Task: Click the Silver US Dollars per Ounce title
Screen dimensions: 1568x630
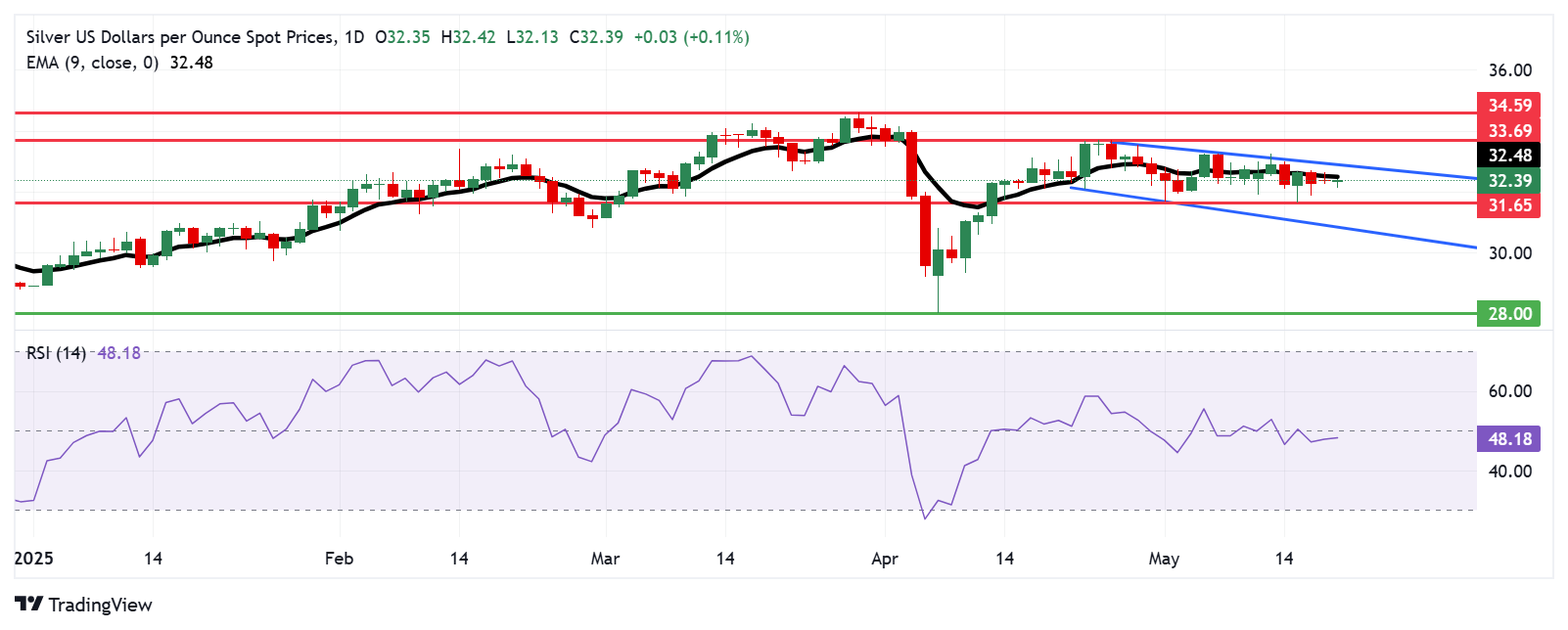Action: [180, 37]
